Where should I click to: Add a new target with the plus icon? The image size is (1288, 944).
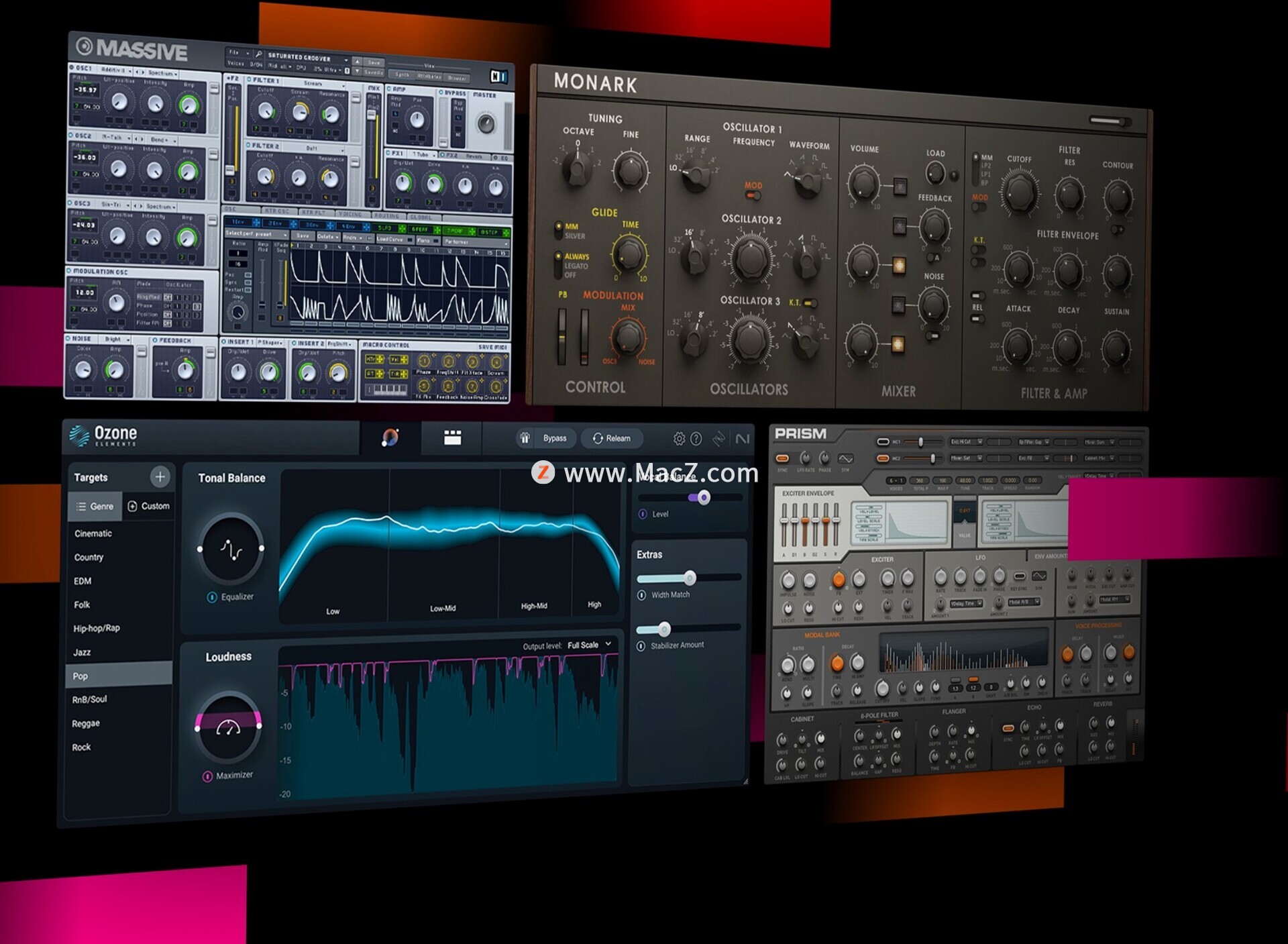pos(160,477)
